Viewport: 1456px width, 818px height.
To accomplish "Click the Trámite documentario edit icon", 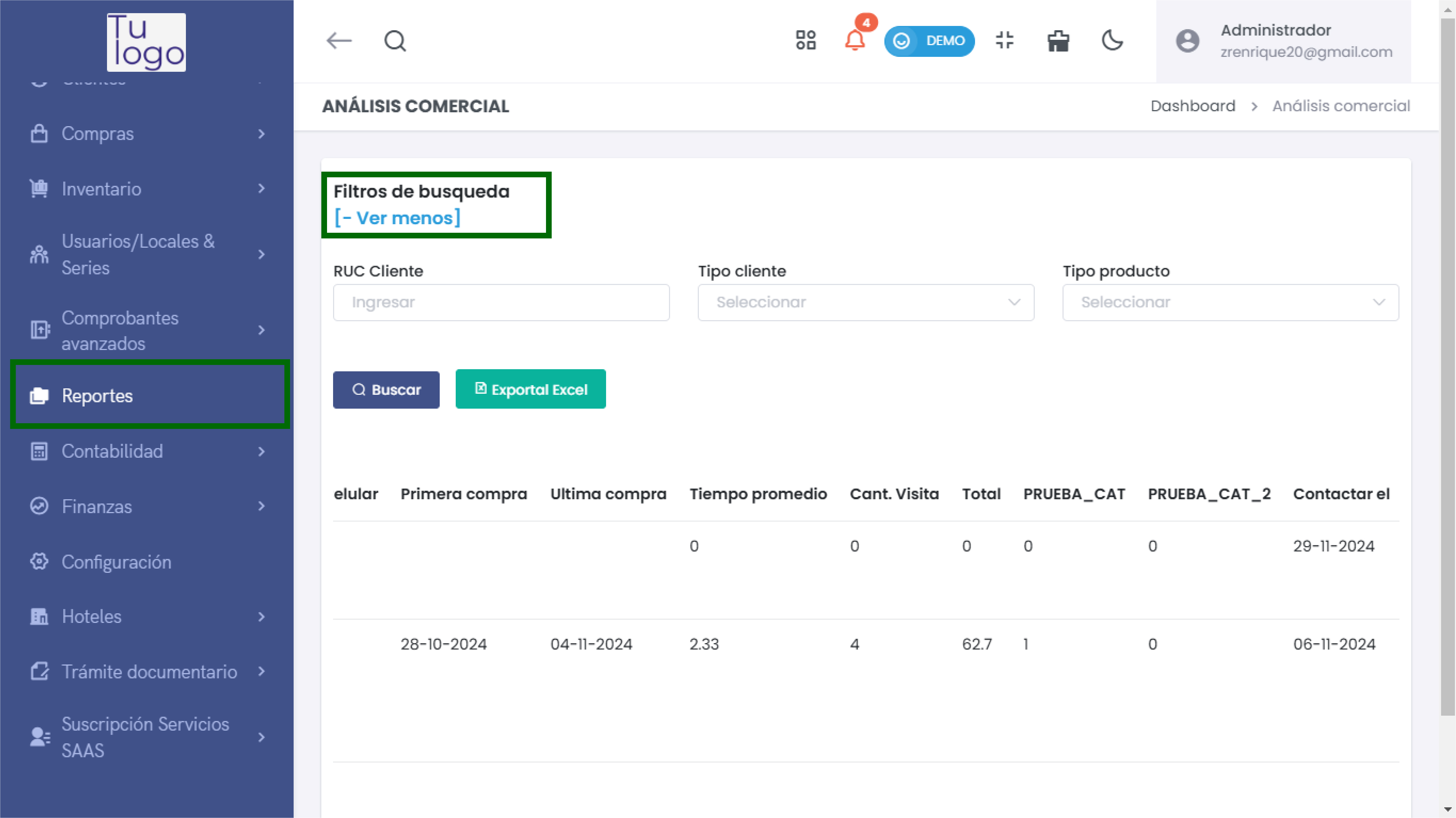I will pos(39,671).
